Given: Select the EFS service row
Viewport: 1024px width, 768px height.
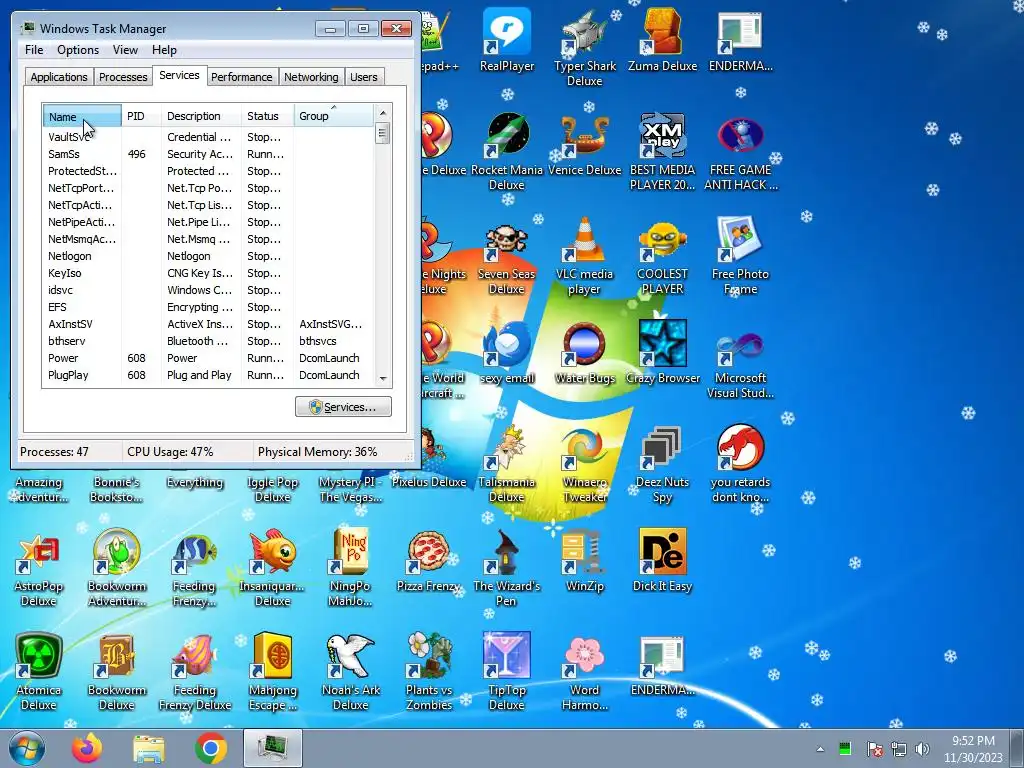Looking at the screenshot, I should pos(208,307).
